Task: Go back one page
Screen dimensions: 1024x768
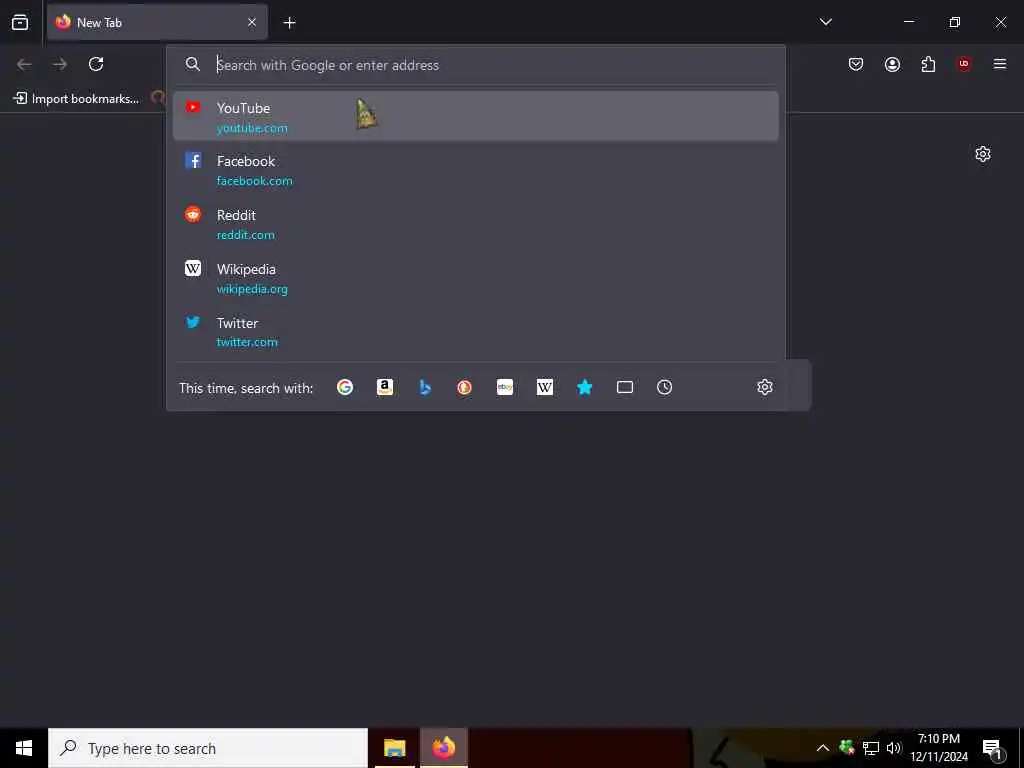Action: (24, 64)
